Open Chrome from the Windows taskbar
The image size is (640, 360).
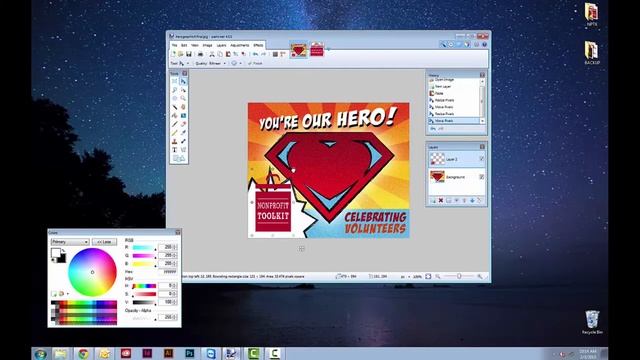(83, 354)
